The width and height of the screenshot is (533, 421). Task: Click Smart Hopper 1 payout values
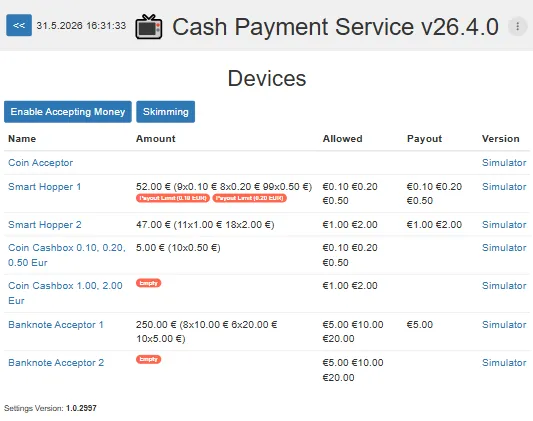tap(434, 194)
